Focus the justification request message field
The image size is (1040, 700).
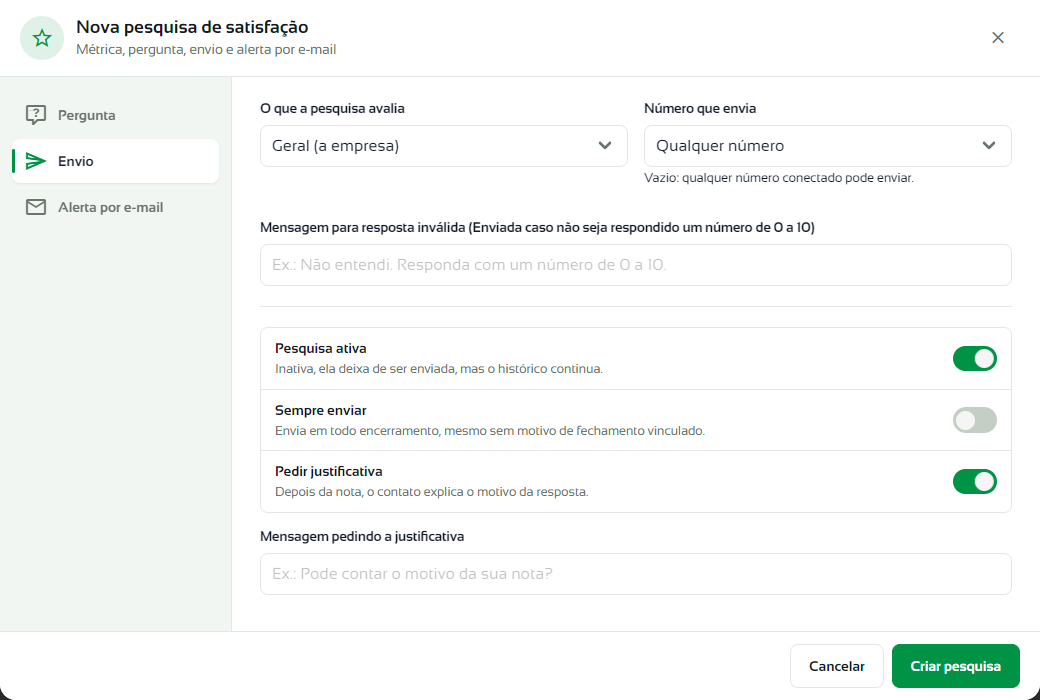click(x=635, y=574)
